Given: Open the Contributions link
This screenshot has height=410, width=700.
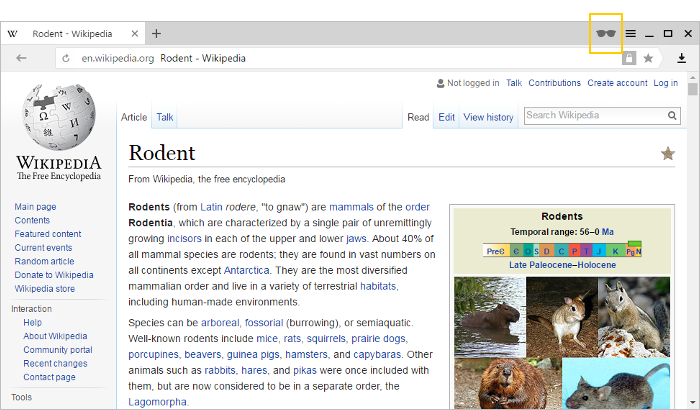Looking at the screenshot, I should click(554, 83).
